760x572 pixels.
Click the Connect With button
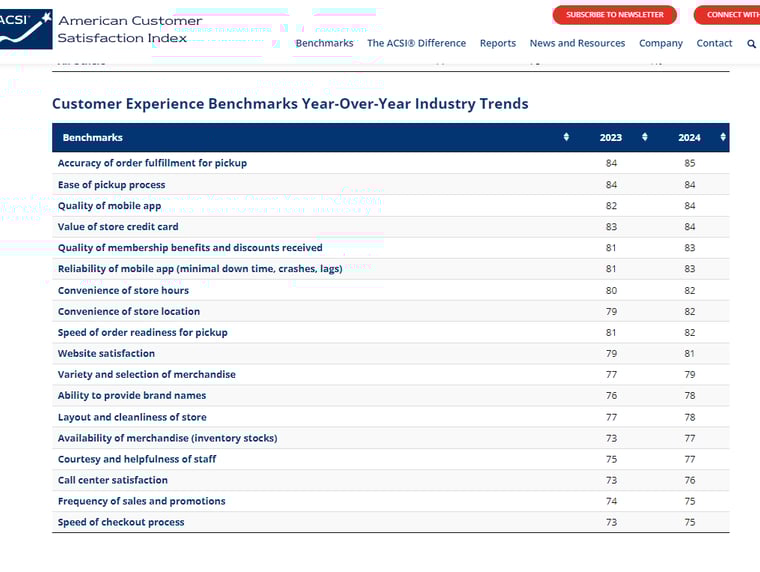[x=727, y=15]
